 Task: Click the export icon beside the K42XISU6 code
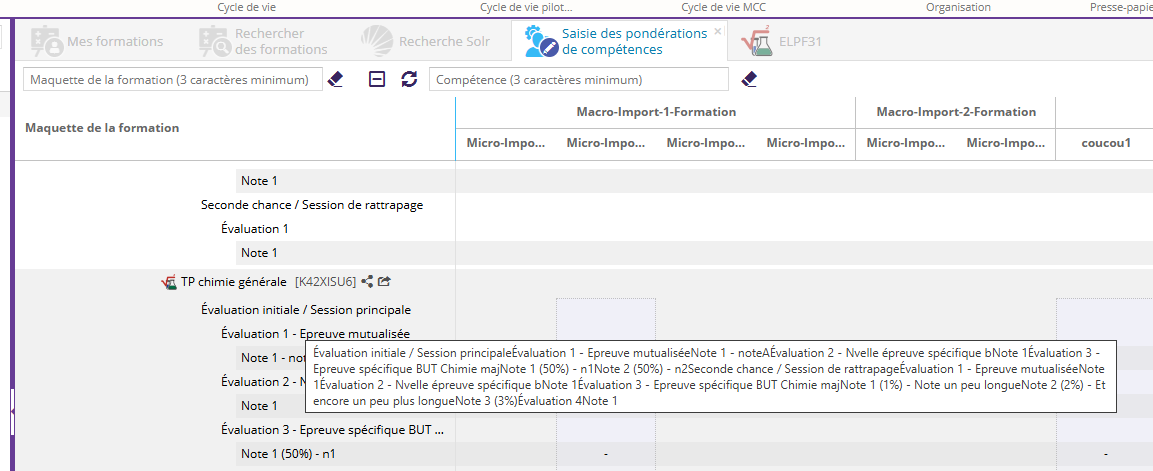[x=384, y=282]
